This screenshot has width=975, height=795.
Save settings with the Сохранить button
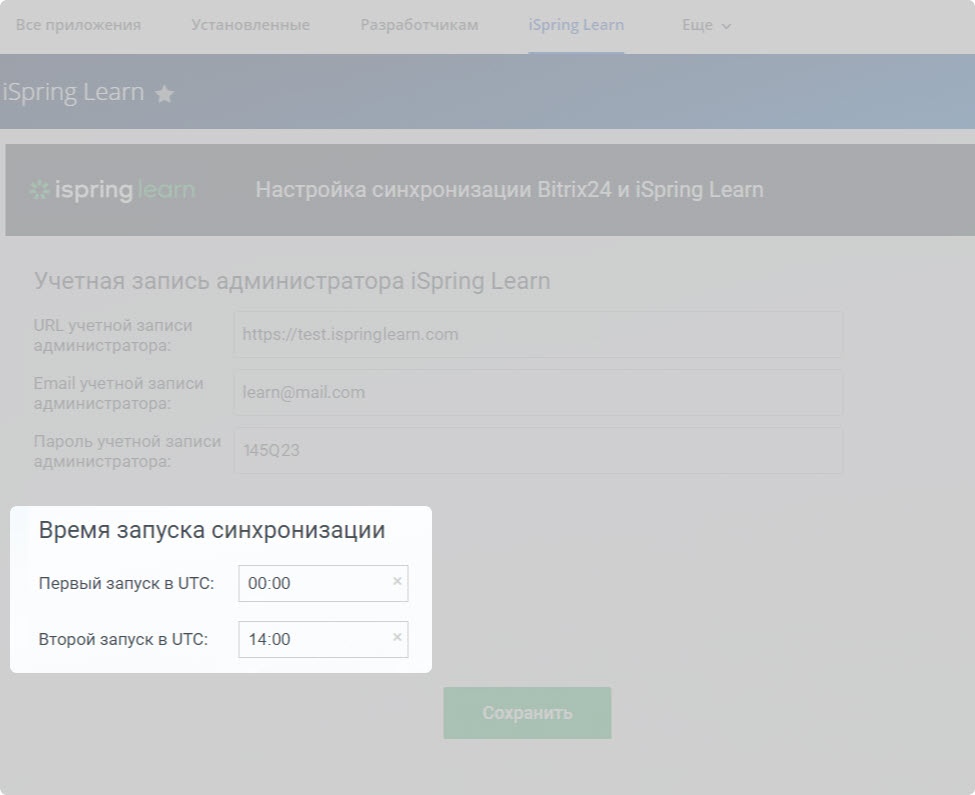[x=527, y=713]
